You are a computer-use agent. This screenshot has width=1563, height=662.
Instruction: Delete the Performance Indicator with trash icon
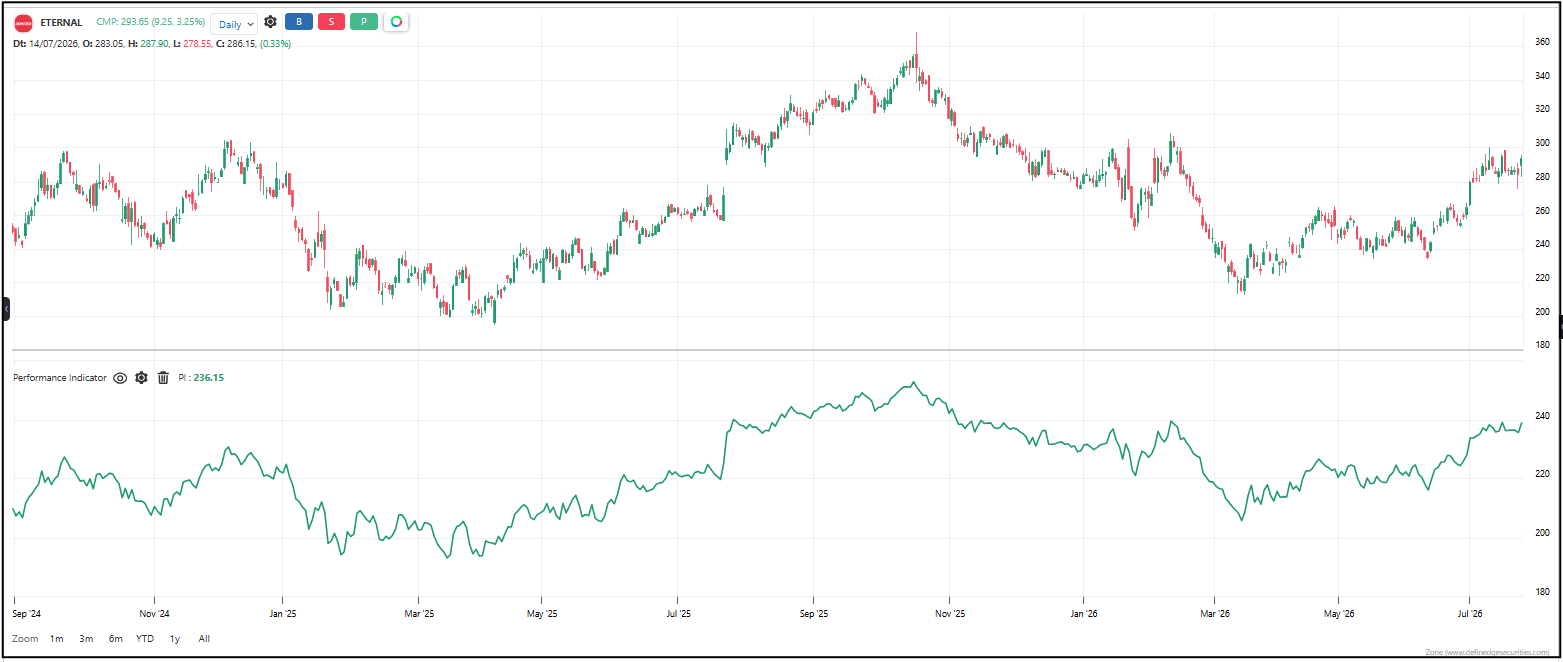click(x=163, y=378)
